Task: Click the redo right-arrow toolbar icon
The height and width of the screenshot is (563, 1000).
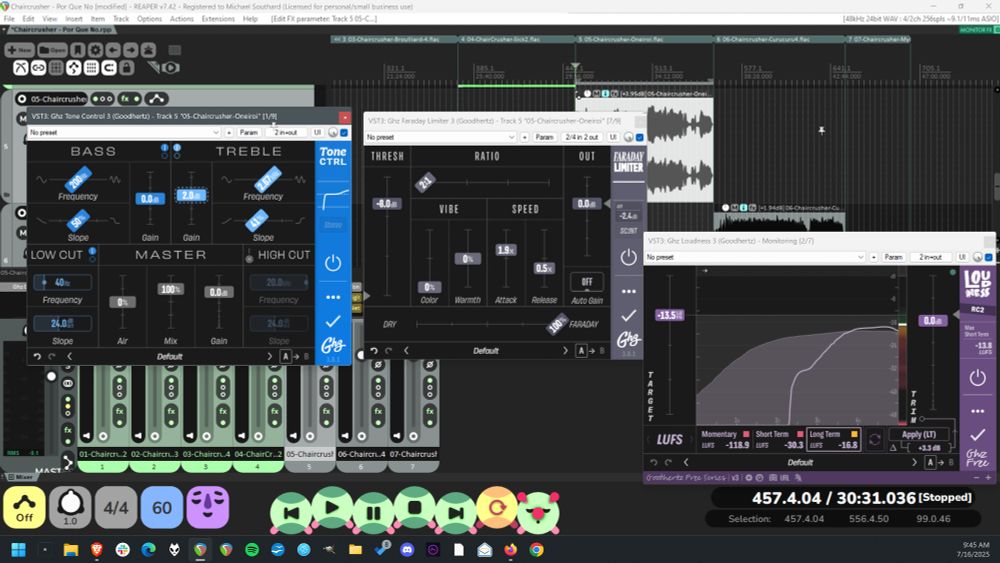Action: click(x=131, y=50)
